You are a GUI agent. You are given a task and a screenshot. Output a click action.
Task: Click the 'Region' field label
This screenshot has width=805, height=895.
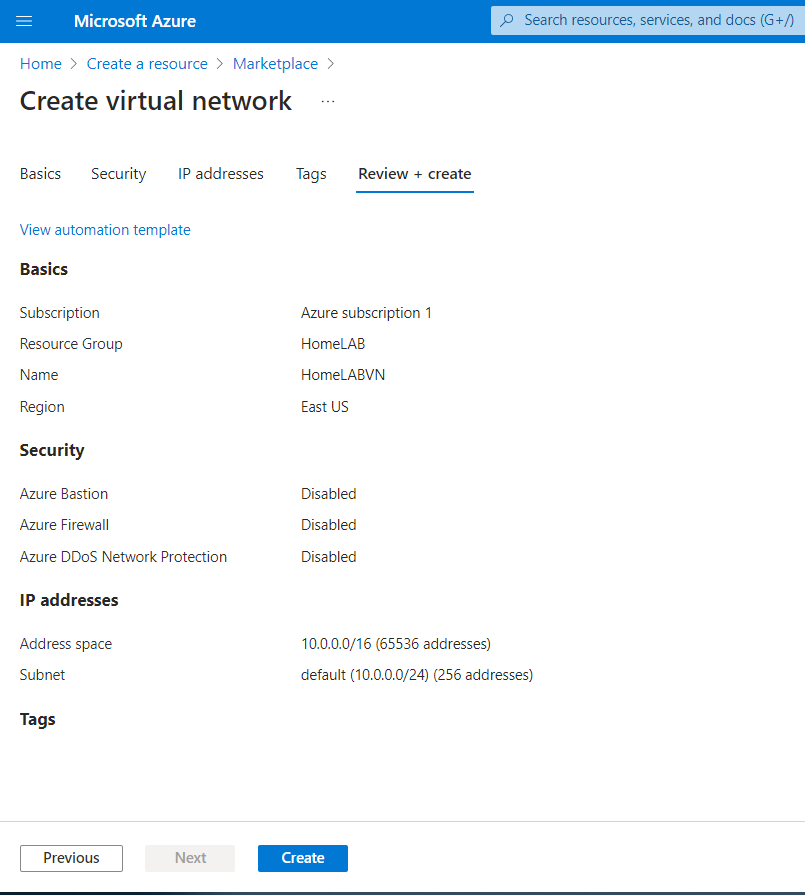pos(42,407)
